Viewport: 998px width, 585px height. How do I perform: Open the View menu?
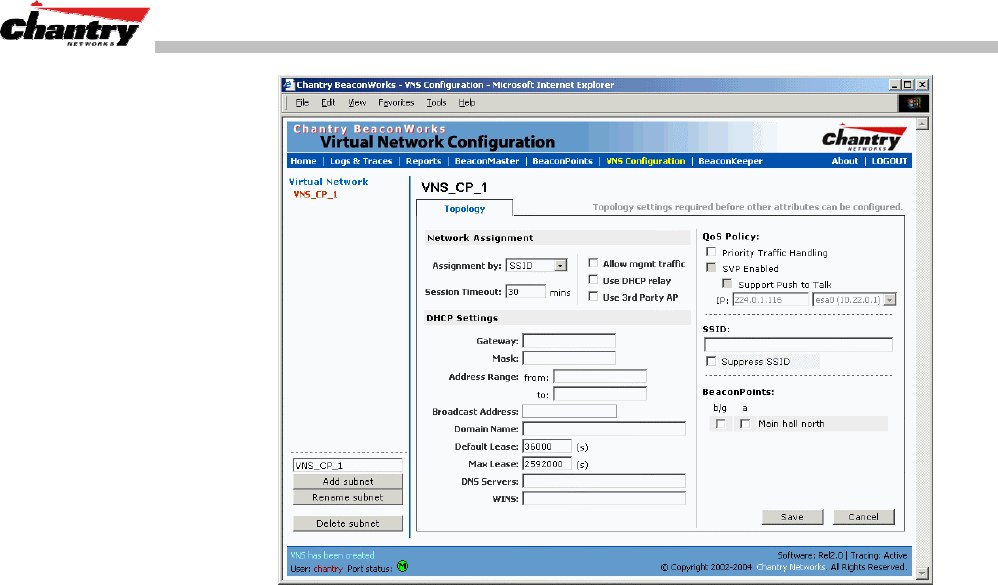(x=356, y=102)
